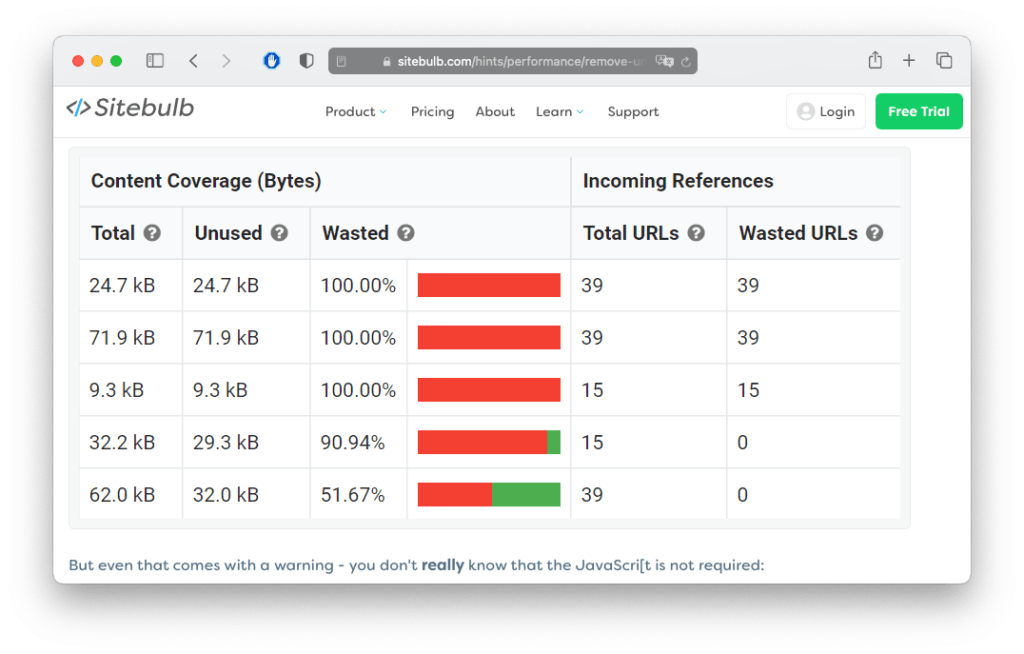Image resolution: width=1024 pixels, height=654 pixels.
Task: Click the sidebar toggle icon
Action: click(x=155, y=60)
